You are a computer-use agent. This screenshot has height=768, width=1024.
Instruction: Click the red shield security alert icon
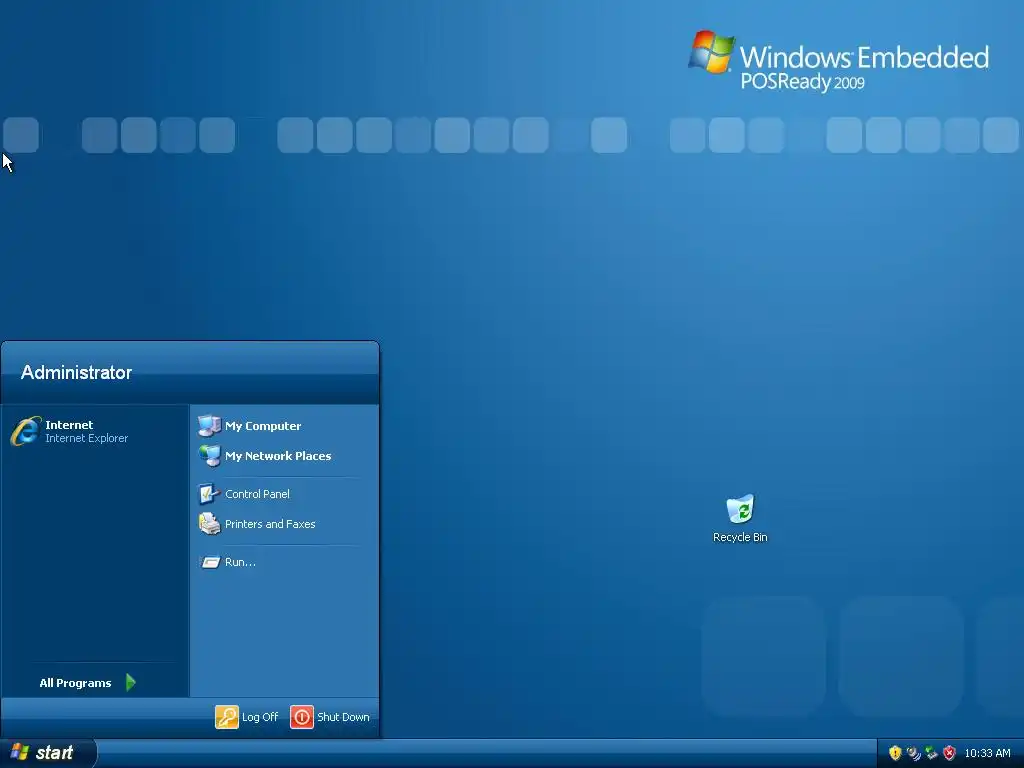(x=950, y=753)
